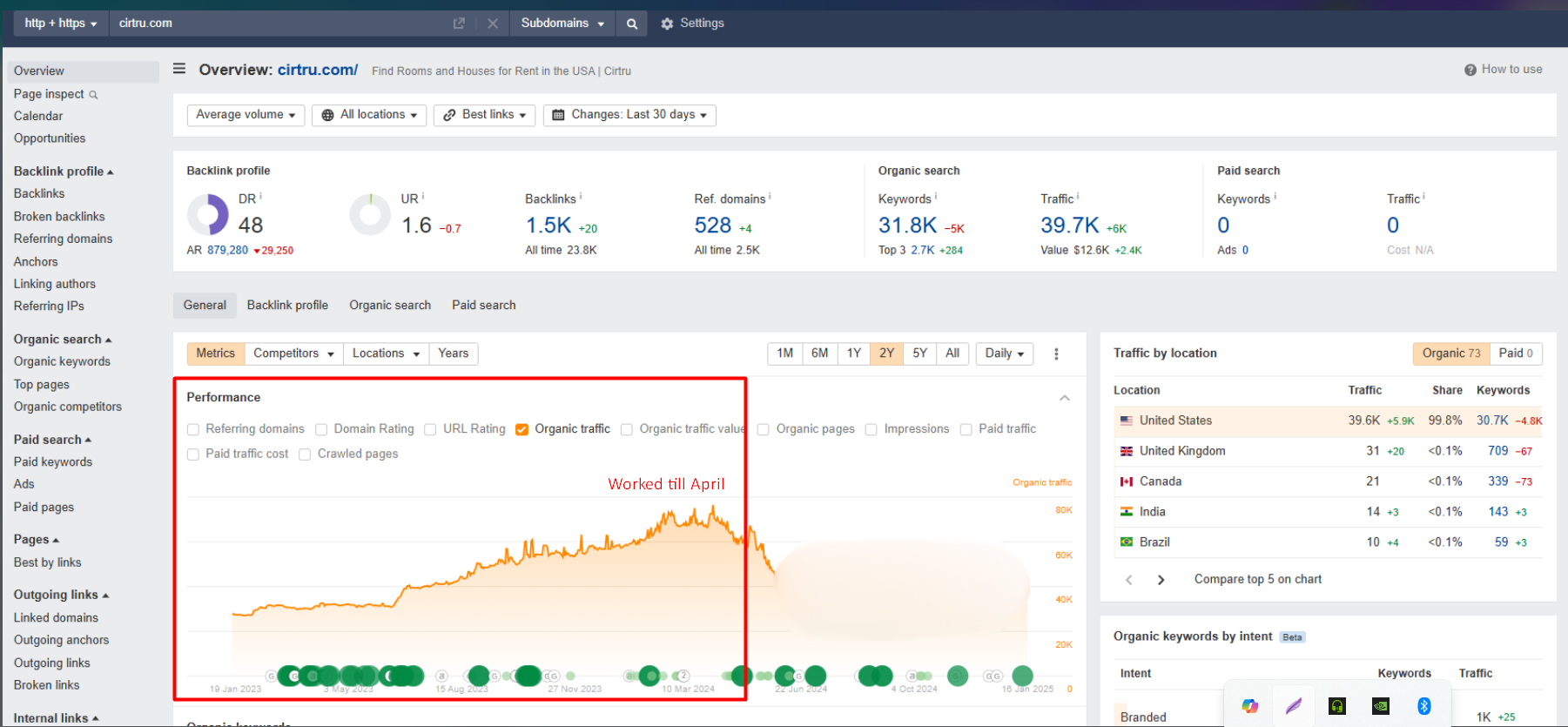Click the green update marker near 10 Mar 2024
The image size is (1568, 727).
(649, 676)
